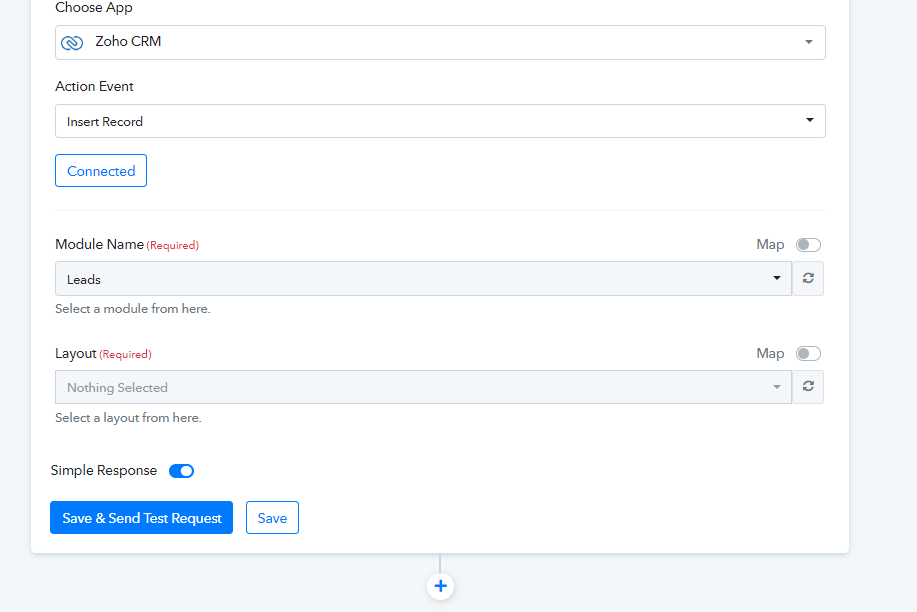
Task: Disable the Simple Response toggle
Action: 181,471
